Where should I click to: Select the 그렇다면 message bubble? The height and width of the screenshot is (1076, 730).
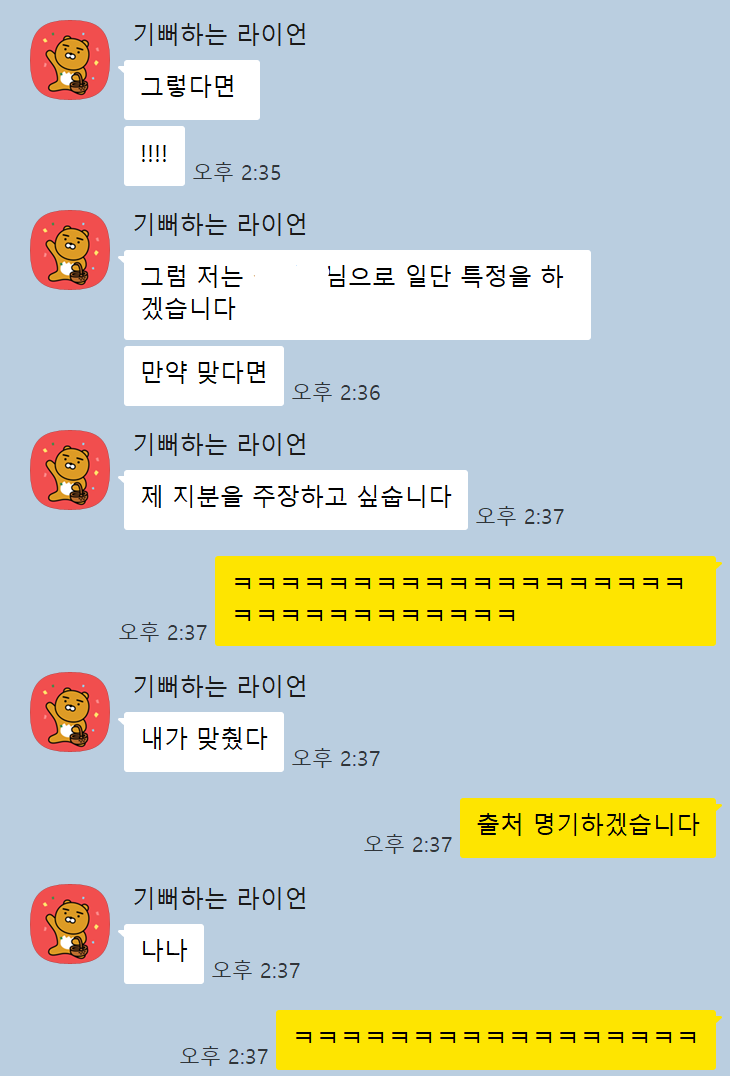[191, 90]
